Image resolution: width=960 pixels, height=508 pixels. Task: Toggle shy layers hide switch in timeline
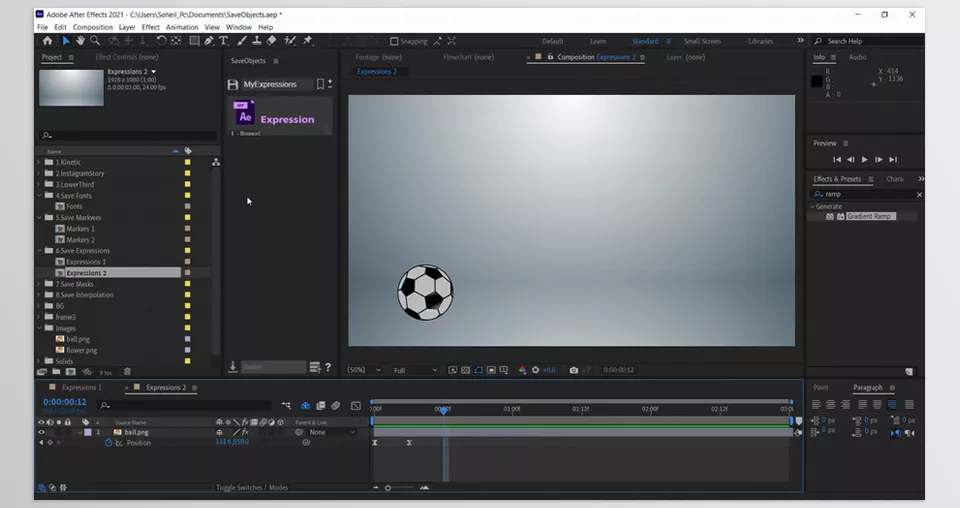[305, 405]
